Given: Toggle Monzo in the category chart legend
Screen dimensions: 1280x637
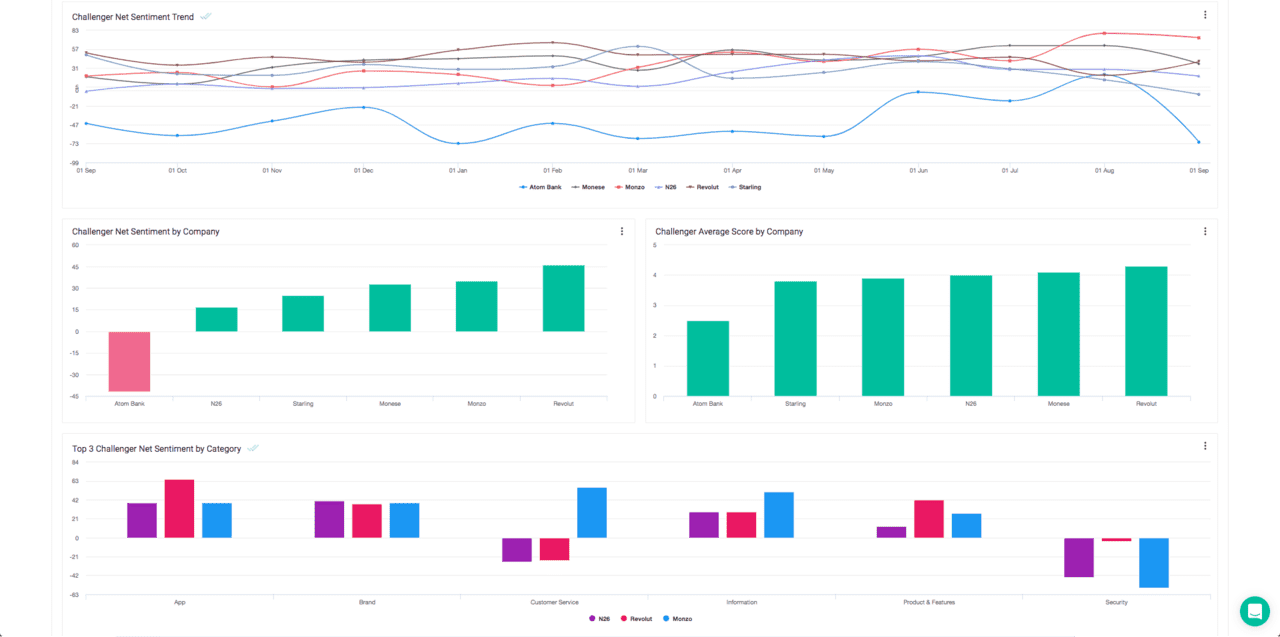Looking at the screenshot, I should pos(677,619).
